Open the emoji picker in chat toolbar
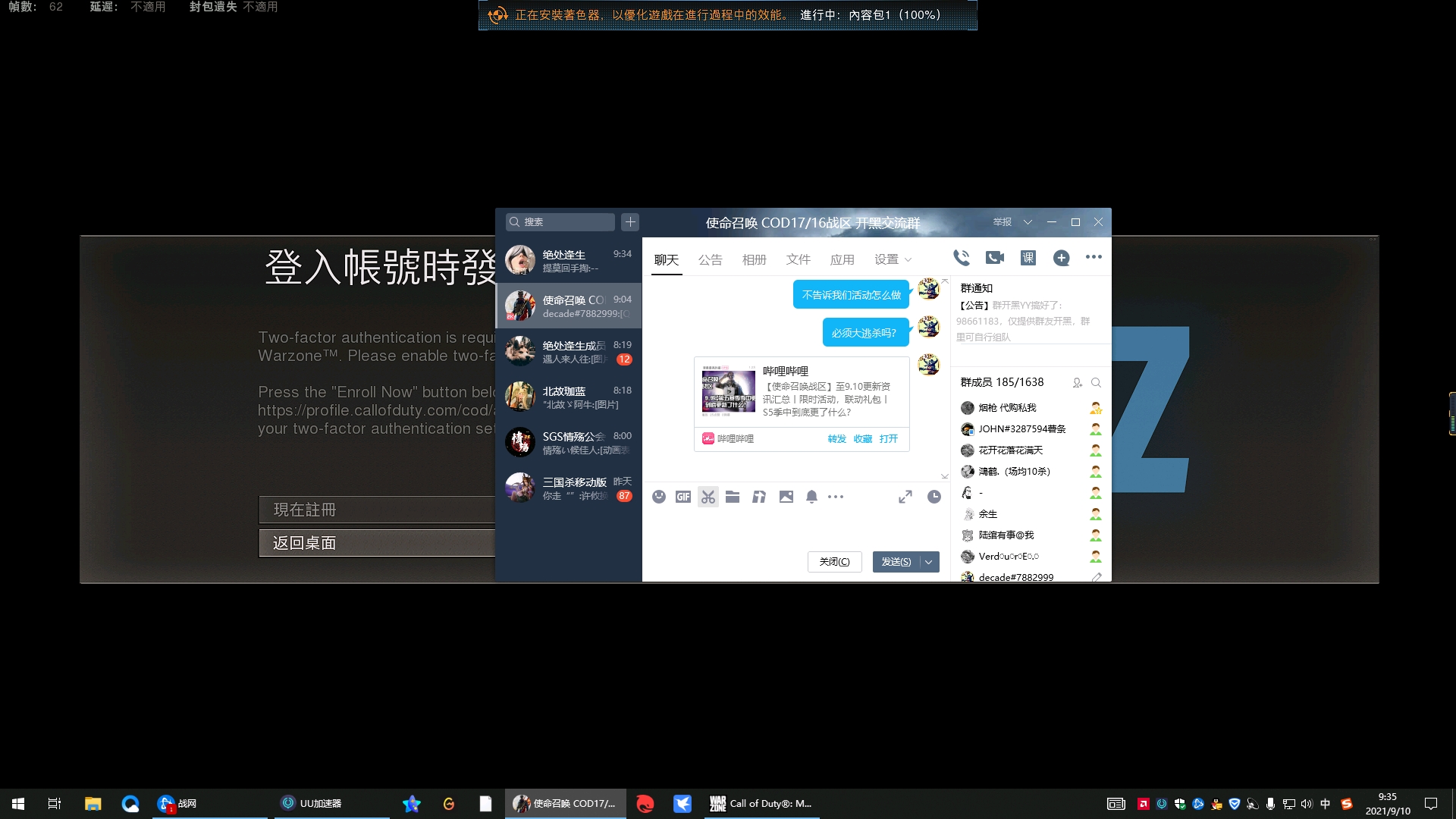Screen dimensions: 1456x819 tap(659, 497)
